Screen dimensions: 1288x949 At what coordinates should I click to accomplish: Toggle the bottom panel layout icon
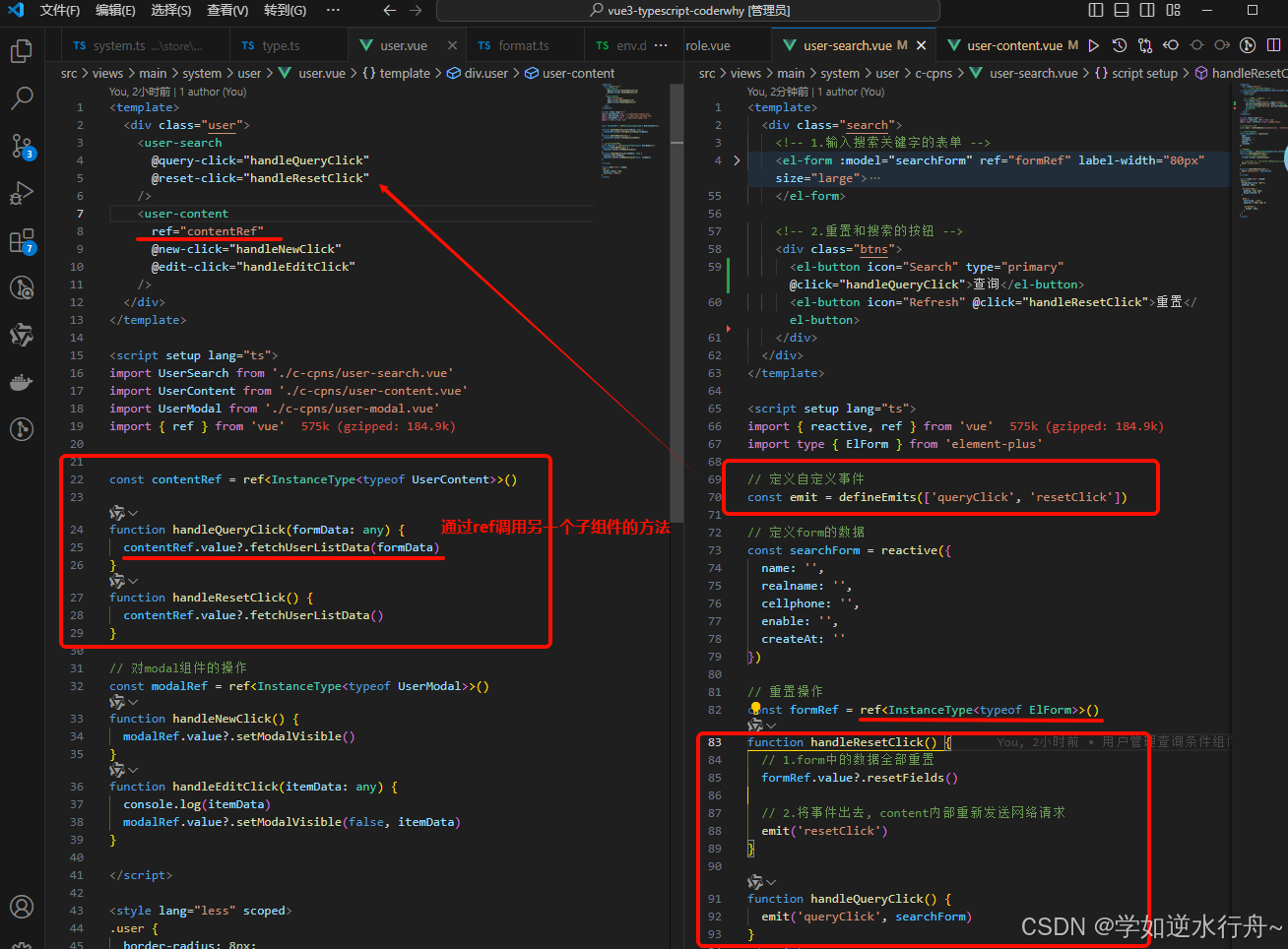tap(1122, 10)
